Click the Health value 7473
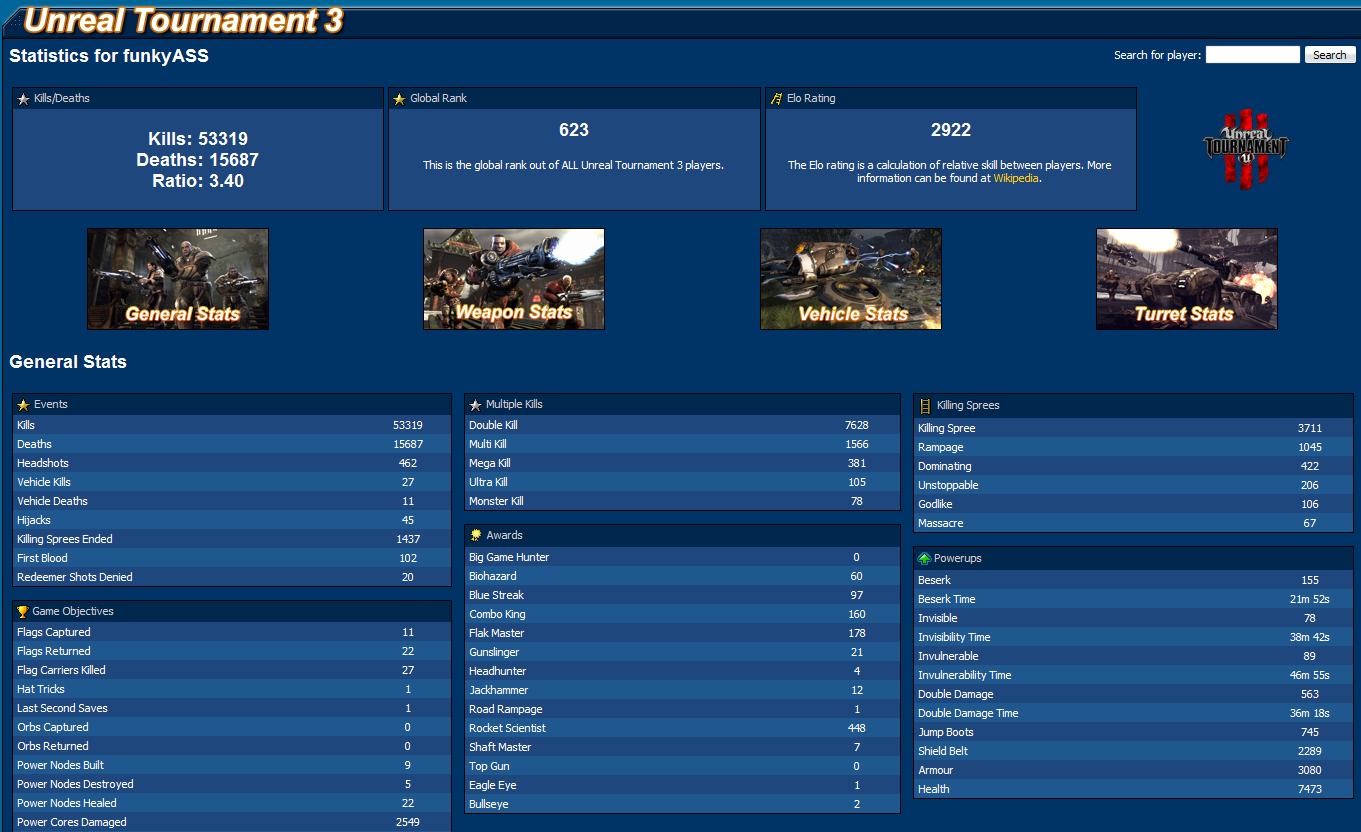This screenshot has width=1361, height=832. 1310,789
